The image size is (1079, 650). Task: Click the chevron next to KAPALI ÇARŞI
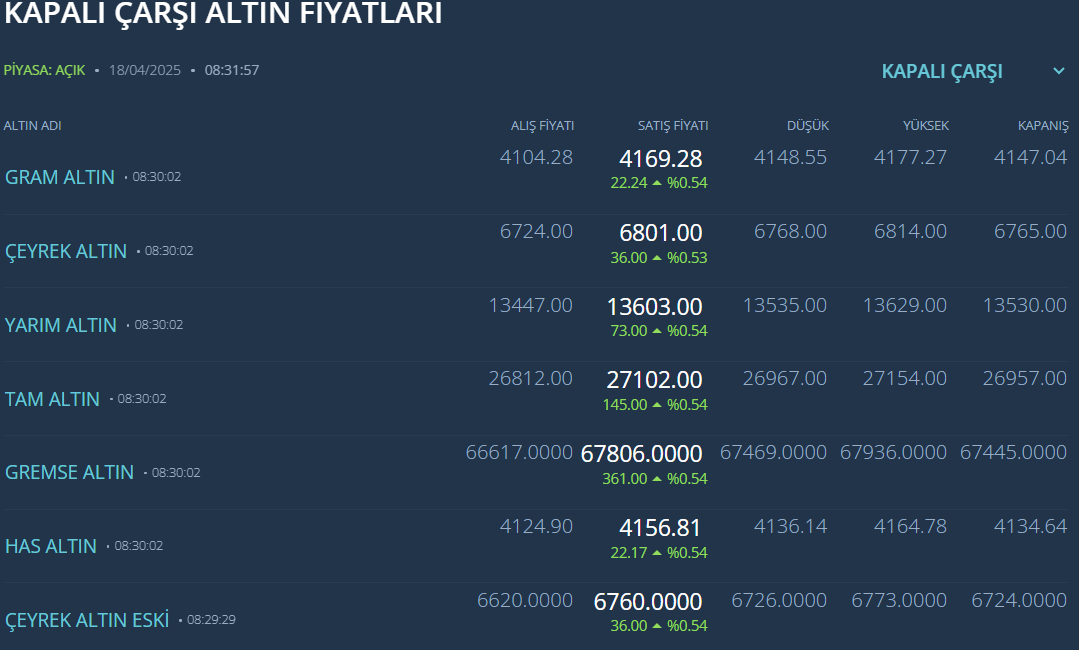[x=1058, y=71]
